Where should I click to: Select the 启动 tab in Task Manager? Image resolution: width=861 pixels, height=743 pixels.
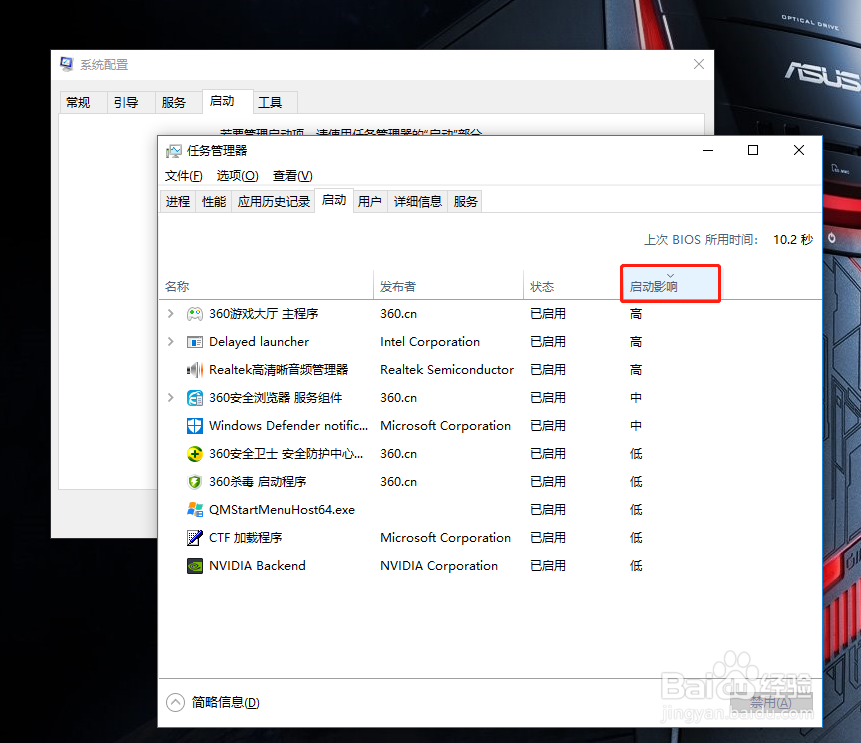[333, 200]
